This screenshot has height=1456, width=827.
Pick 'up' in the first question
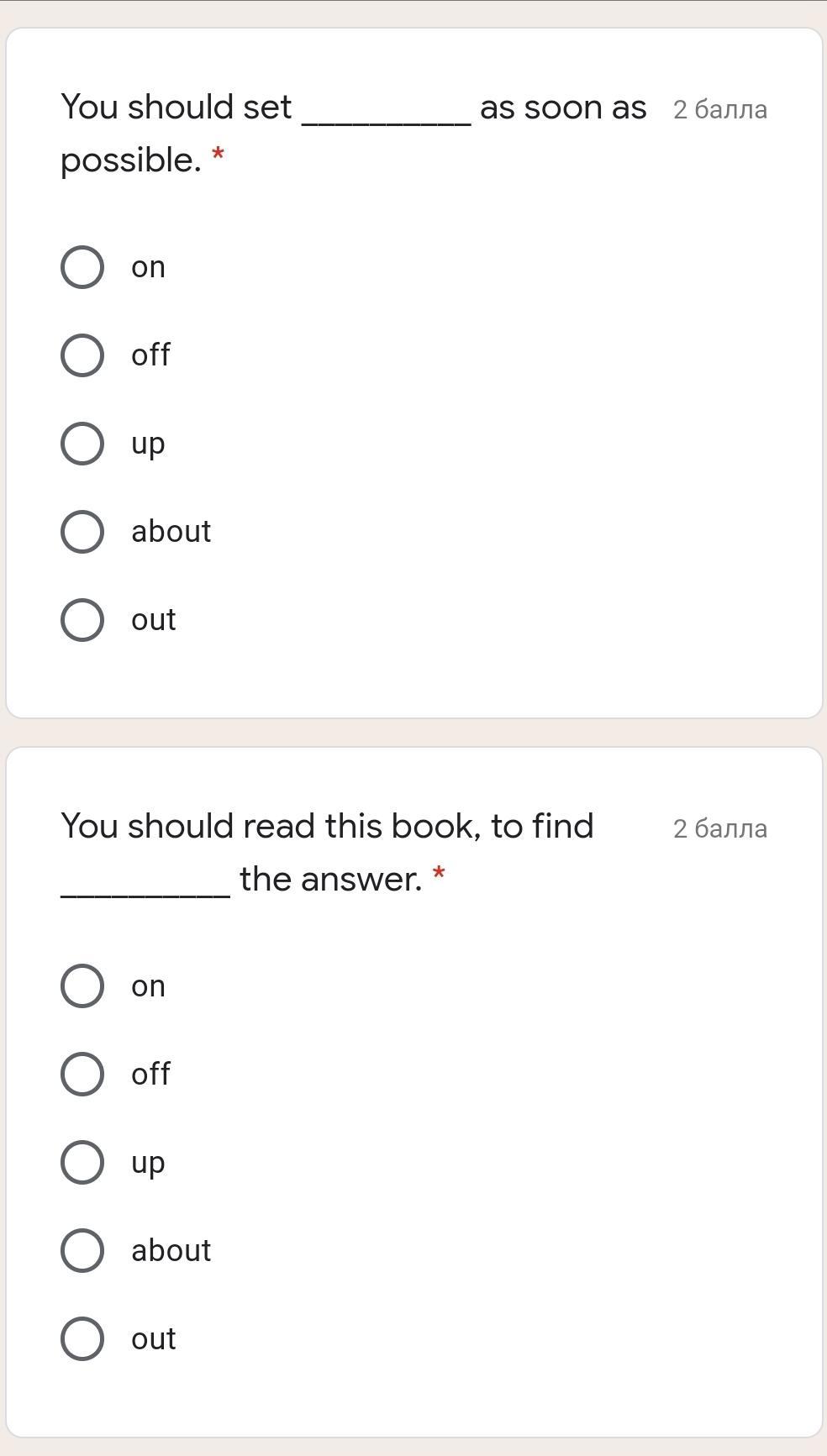pyautogui.click(x=82, y=444)
